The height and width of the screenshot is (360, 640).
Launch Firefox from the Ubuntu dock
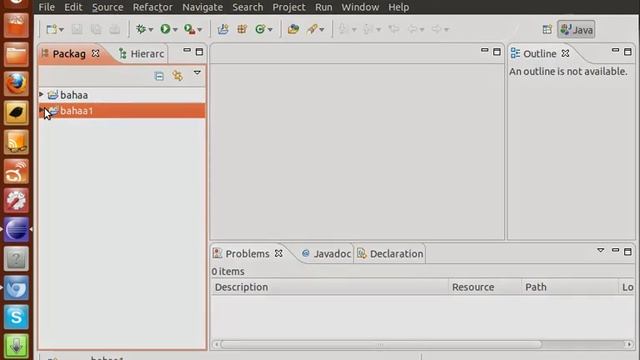pyautogui.click(x=16, y=84)
